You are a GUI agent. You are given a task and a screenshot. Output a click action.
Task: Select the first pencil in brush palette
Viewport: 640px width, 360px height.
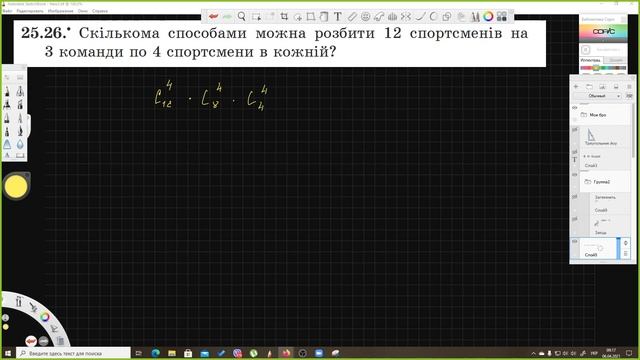7,91
